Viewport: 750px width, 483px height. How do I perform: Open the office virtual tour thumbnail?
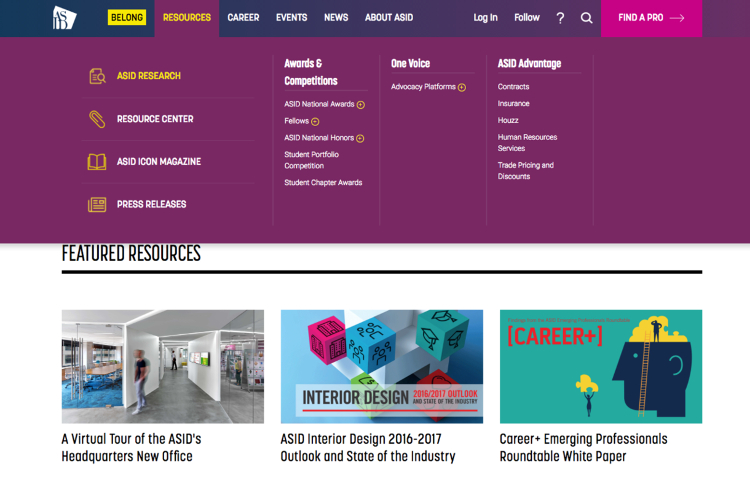coord(163,366)
